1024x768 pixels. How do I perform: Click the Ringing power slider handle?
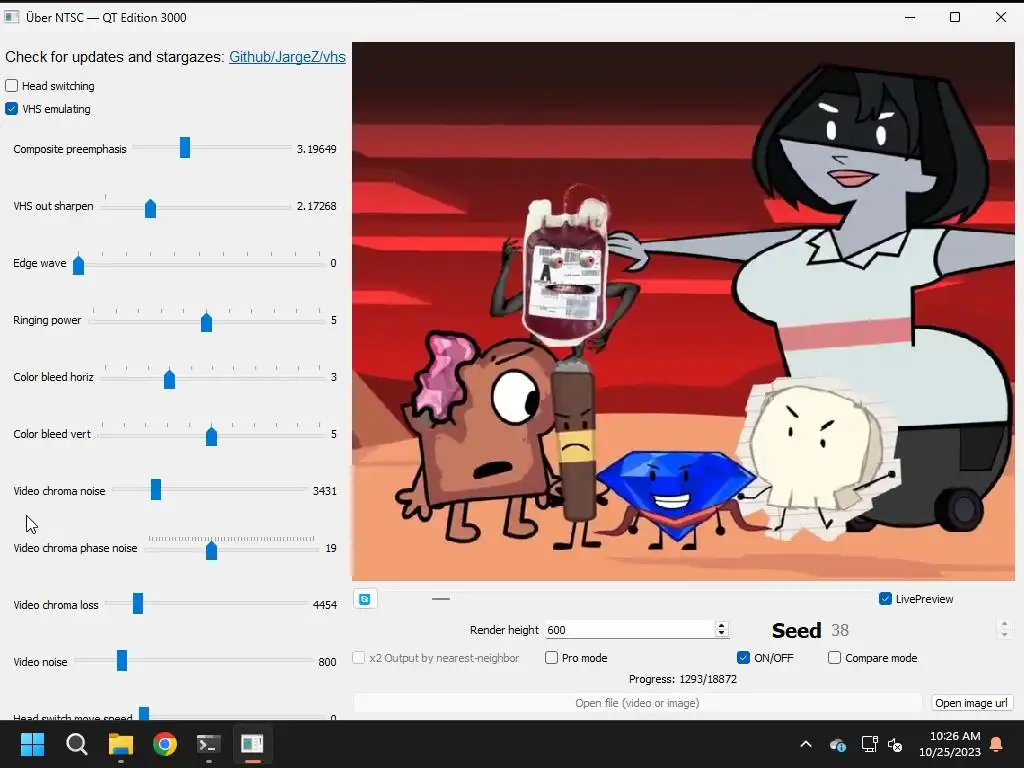206,322
